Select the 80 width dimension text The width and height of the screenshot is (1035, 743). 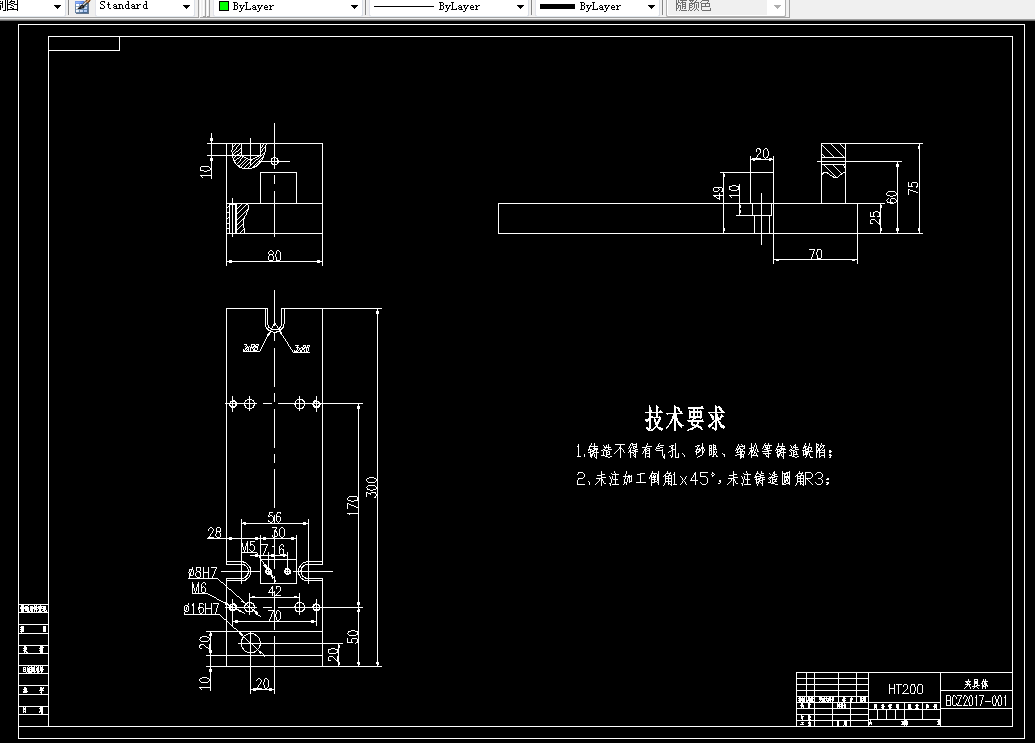tap(275, 255)
